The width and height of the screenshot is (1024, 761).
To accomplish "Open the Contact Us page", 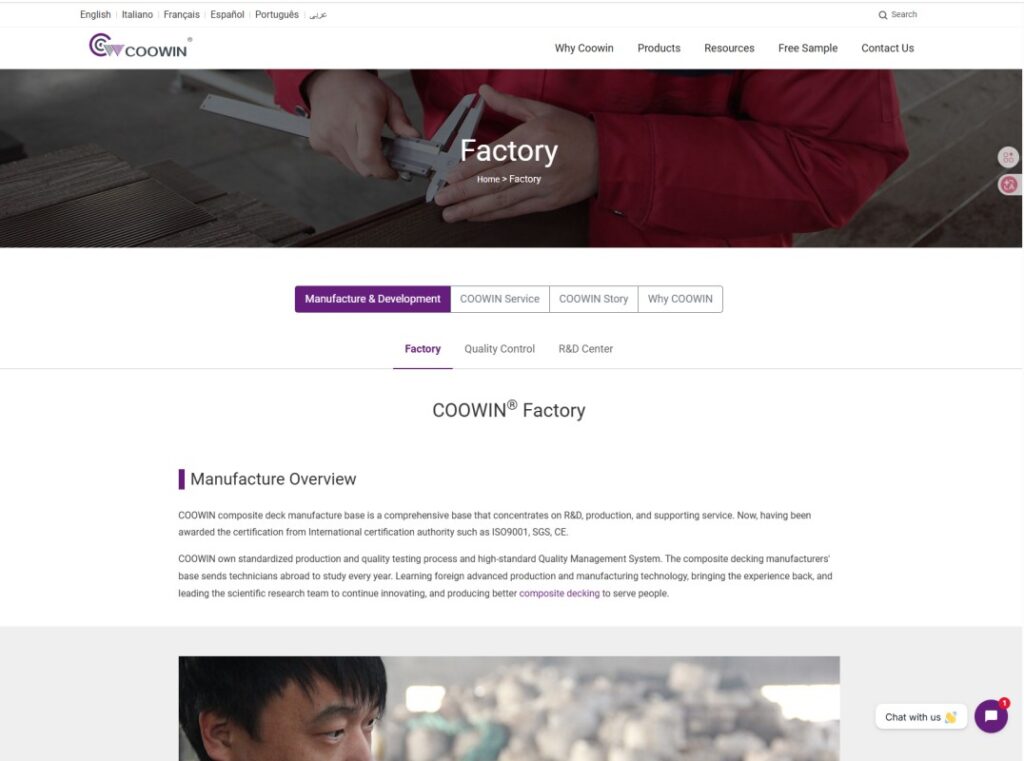I will point(888,48).
